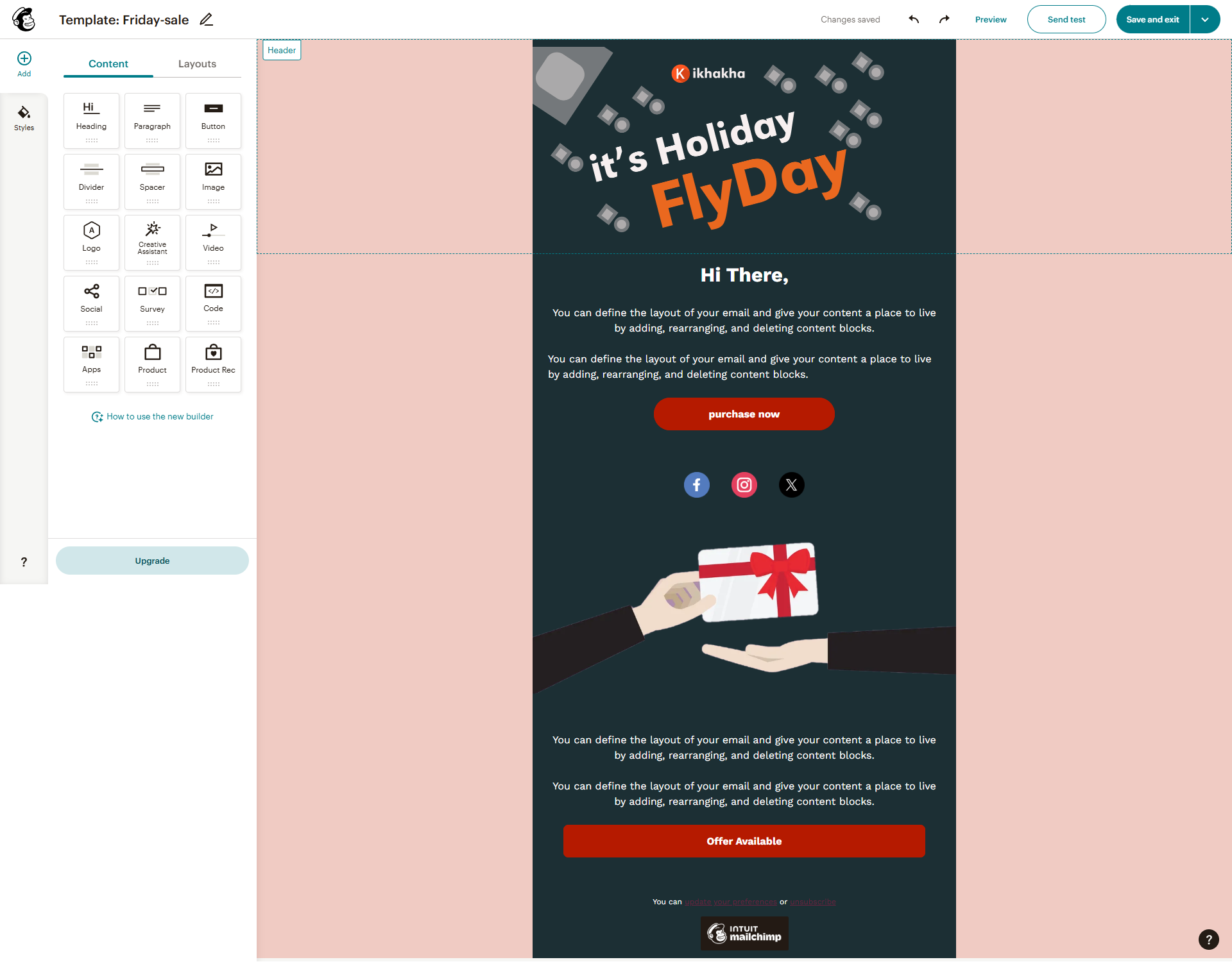Image resolution: width=1232 pixels, height=962 pixels.
Task: Switch to the Layouts tab
Action: tap(197, 63)
